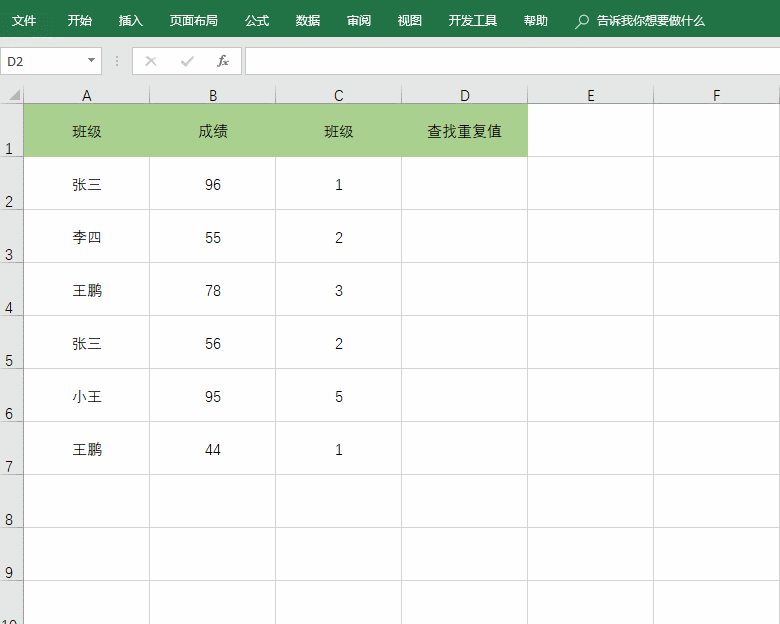Select the score cell 56
780x624 pixels.
tap(212, 342)
